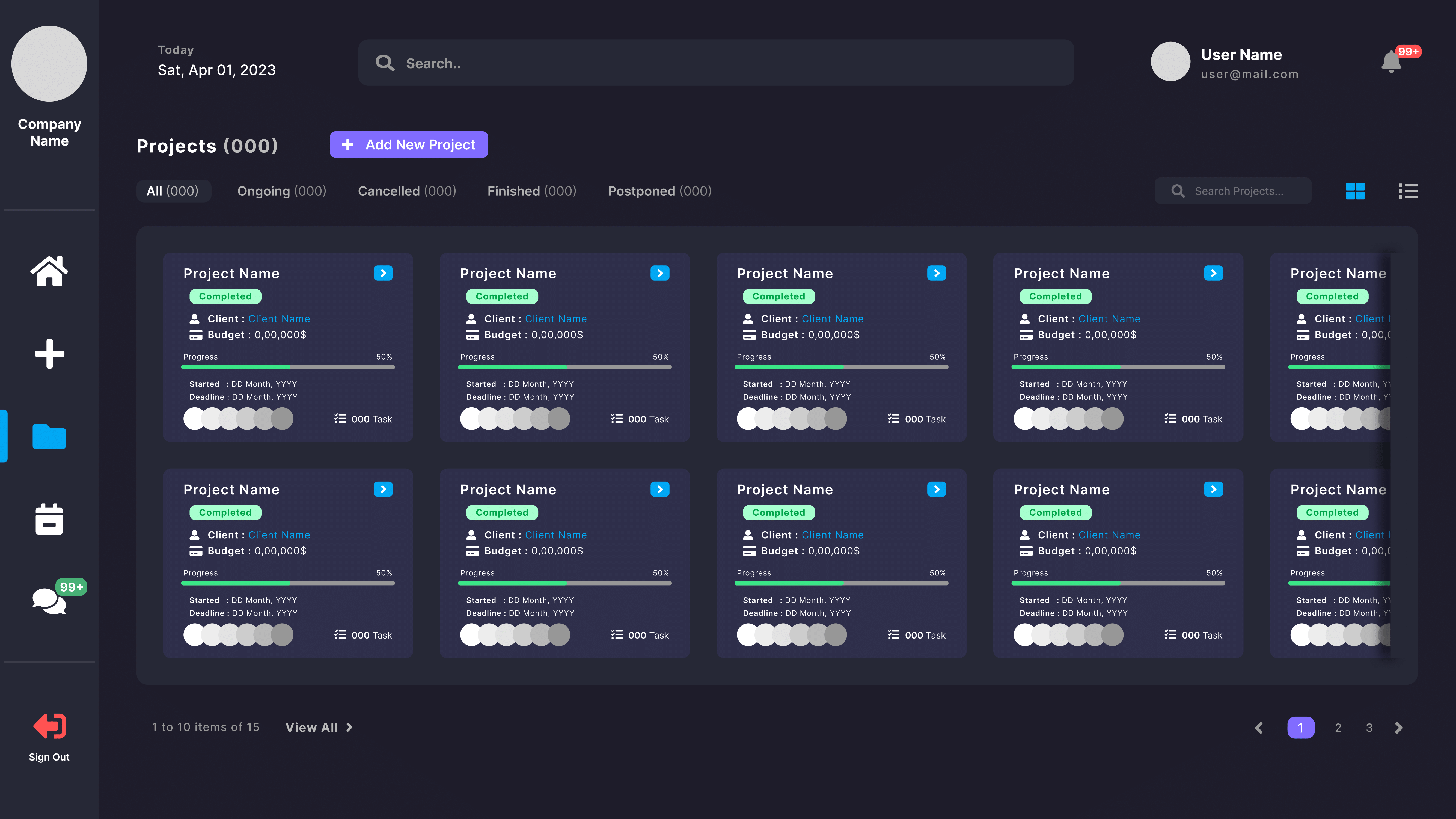Click progress bar on first project card
Screen dimensions: 1456x819
tap(288, 367)
